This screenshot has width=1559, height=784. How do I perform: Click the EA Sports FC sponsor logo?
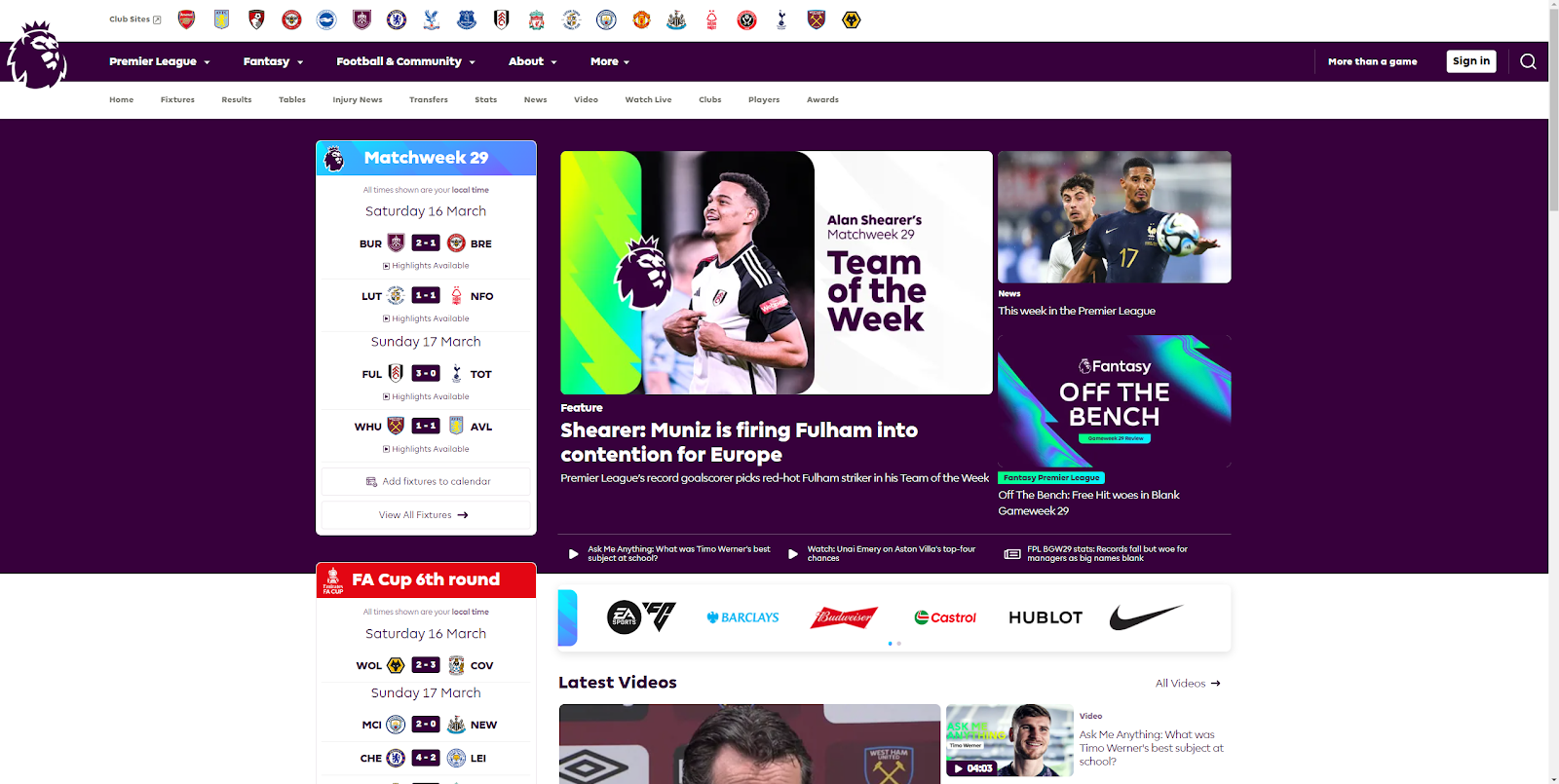(641, 616)
